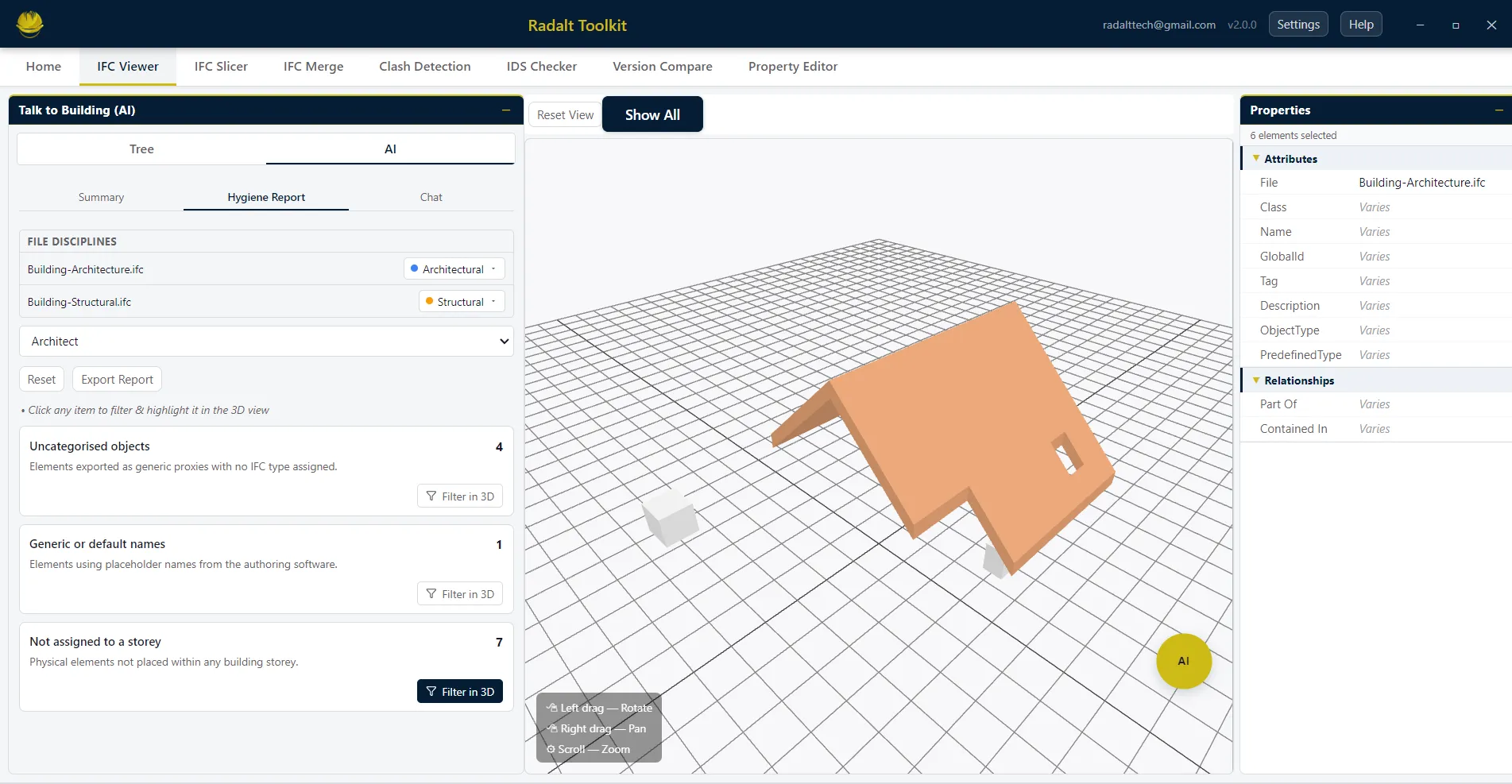Open the Summary sub-tab

[101, 197]
